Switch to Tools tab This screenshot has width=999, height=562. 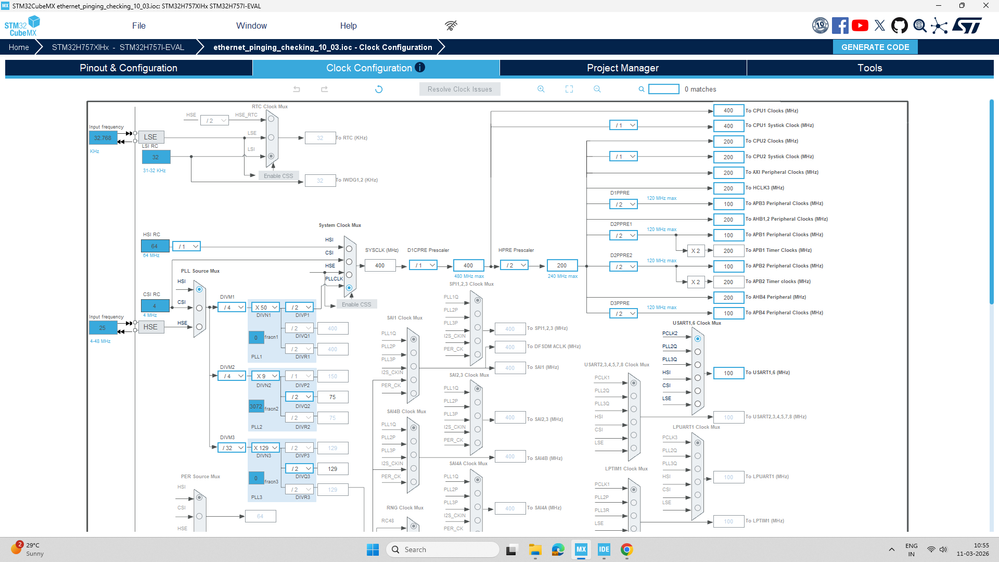(870, 68)
